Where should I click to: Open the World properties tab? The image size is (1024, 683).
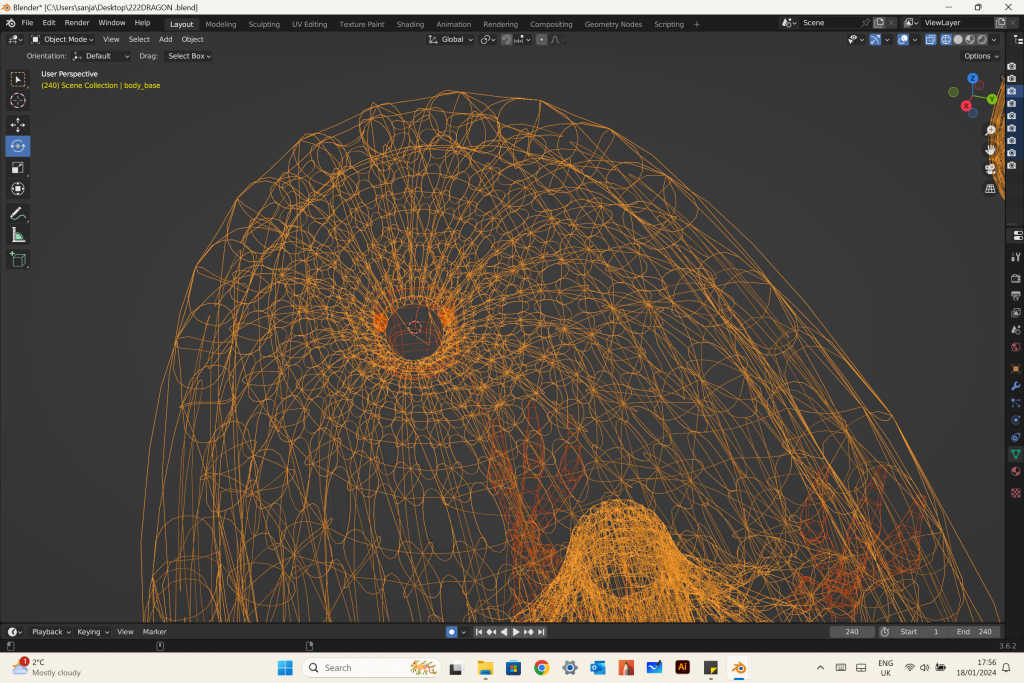point(1016,347)
